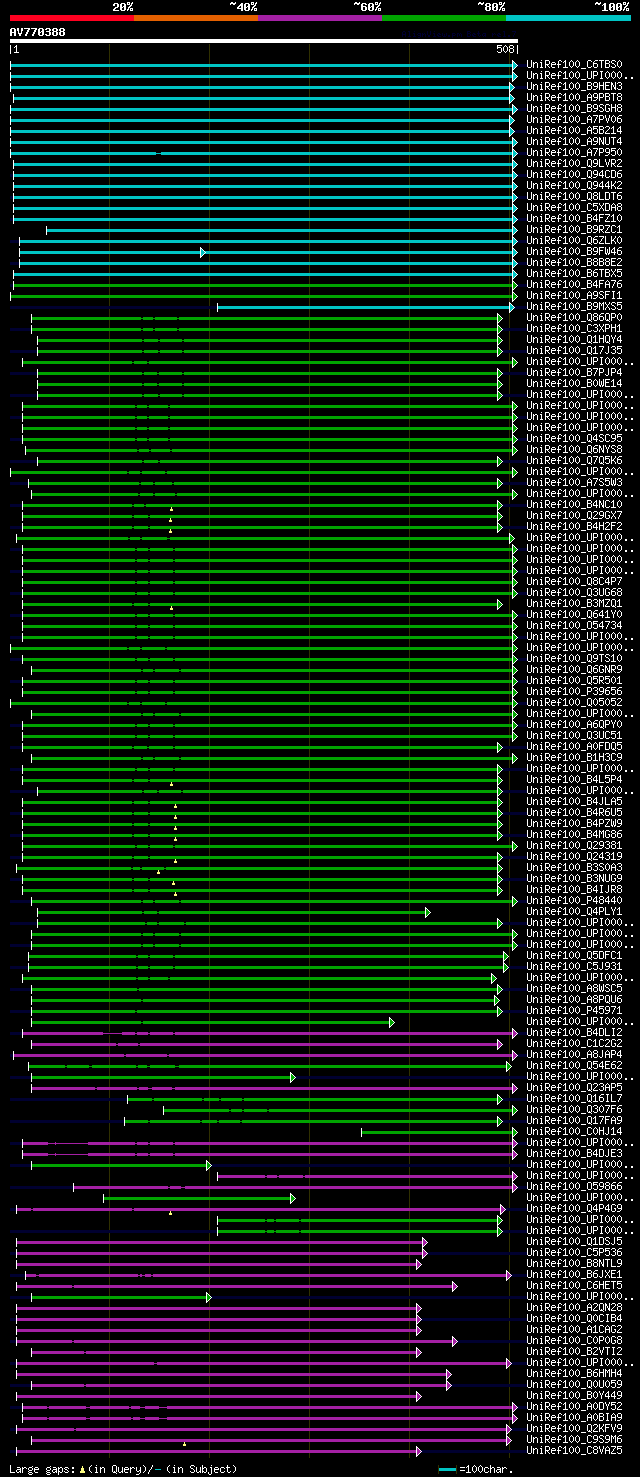Pick the UniRef100_Q3UG68 hit name
This screenshot has height=1477, width=640.
coord(573,593)
